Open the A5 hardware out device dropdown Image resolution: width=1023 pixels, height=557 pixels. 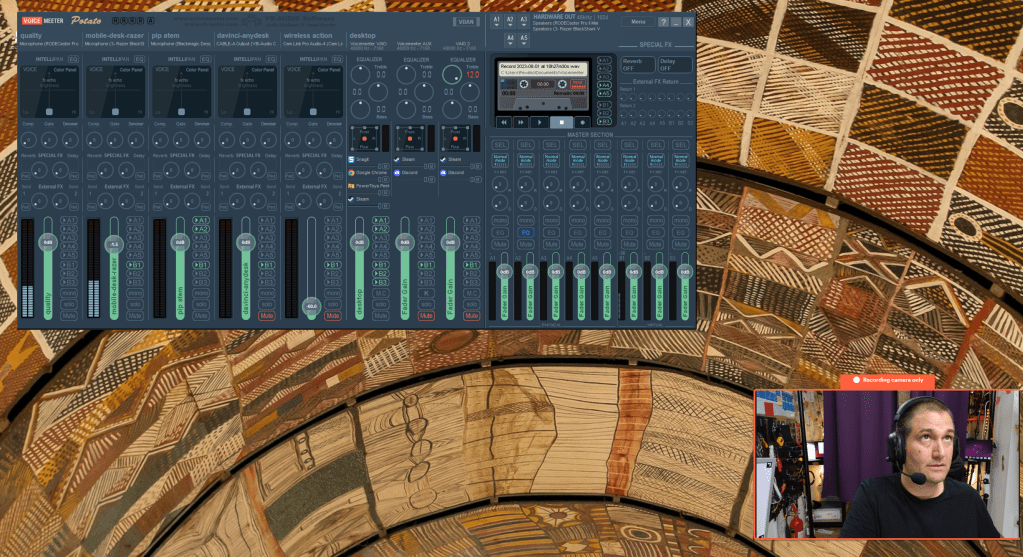(523, 40)
